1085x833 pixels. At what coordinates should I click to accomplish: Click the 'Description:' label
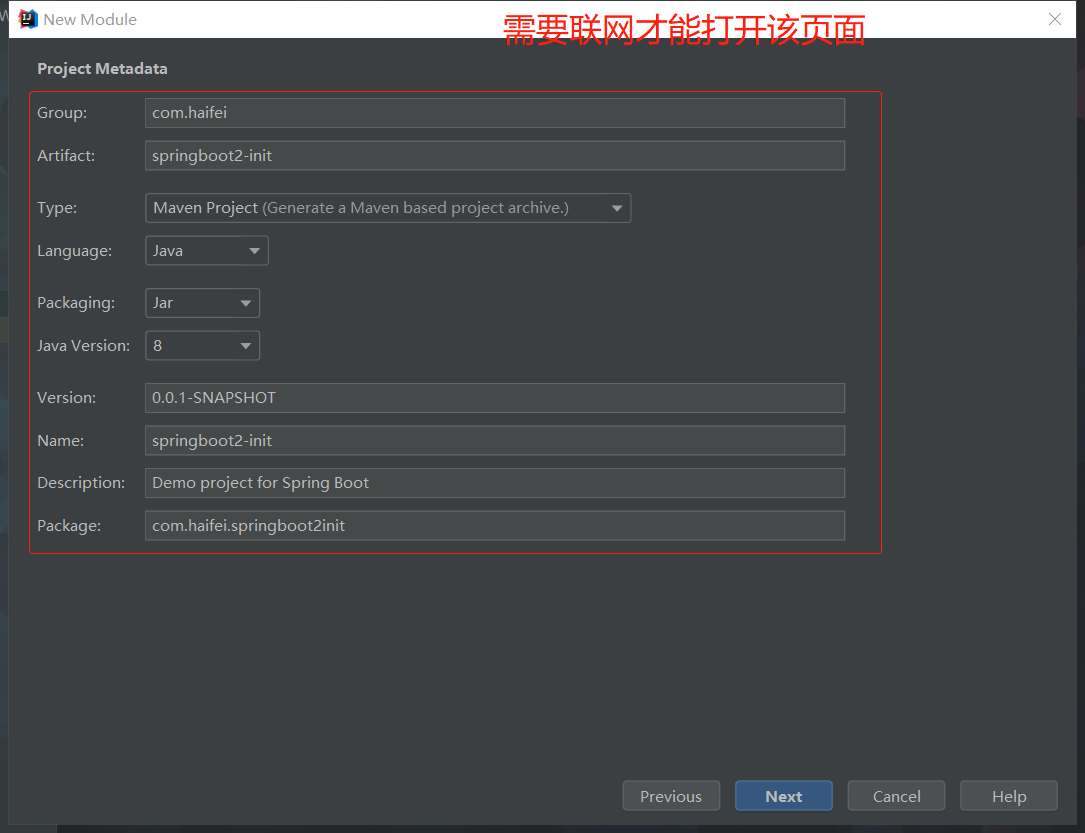pos(82,483)
